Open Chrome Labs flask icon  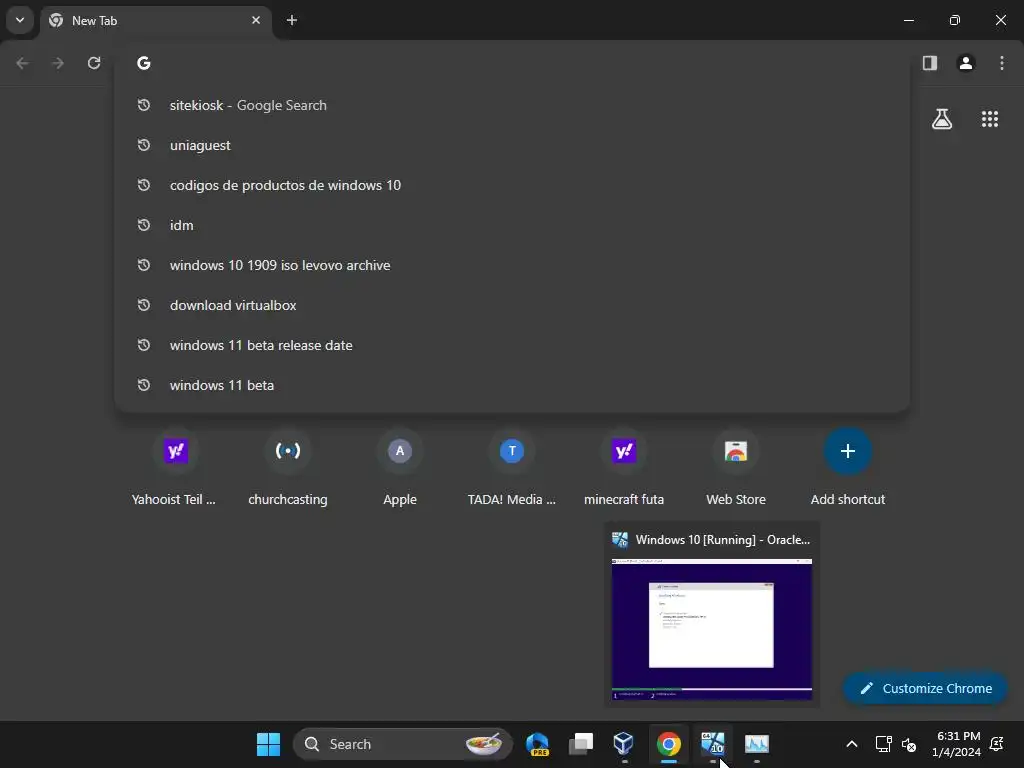(942, 119)
